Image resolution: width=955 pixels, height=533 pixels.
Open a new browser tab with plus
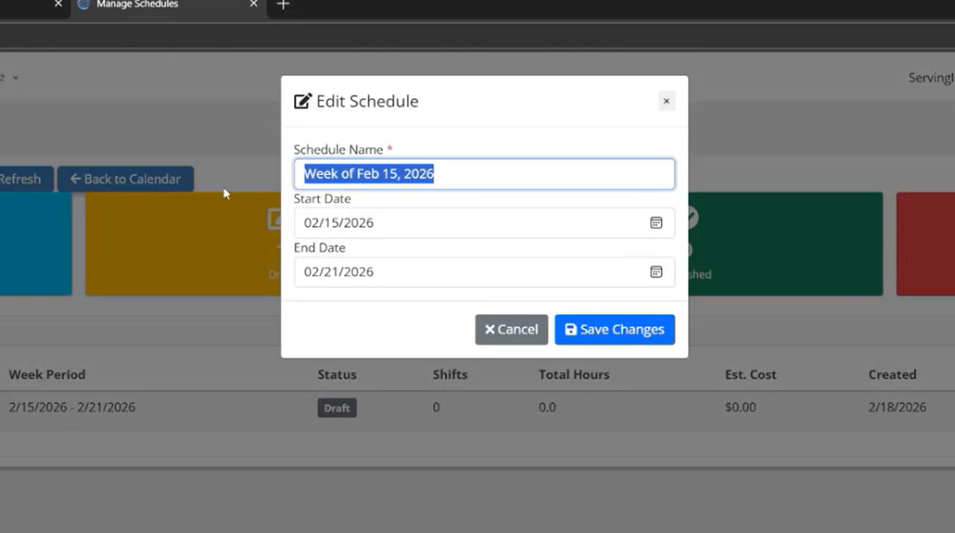pos(283,5)
